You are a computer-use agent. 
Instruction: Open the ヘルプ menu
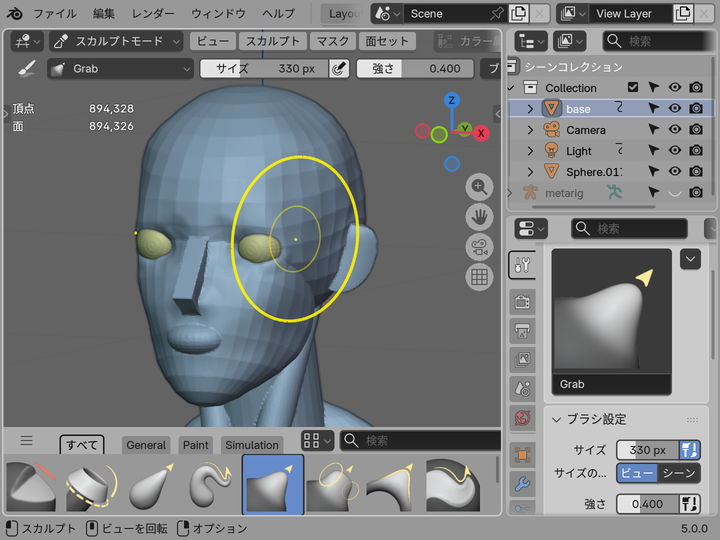279,14
